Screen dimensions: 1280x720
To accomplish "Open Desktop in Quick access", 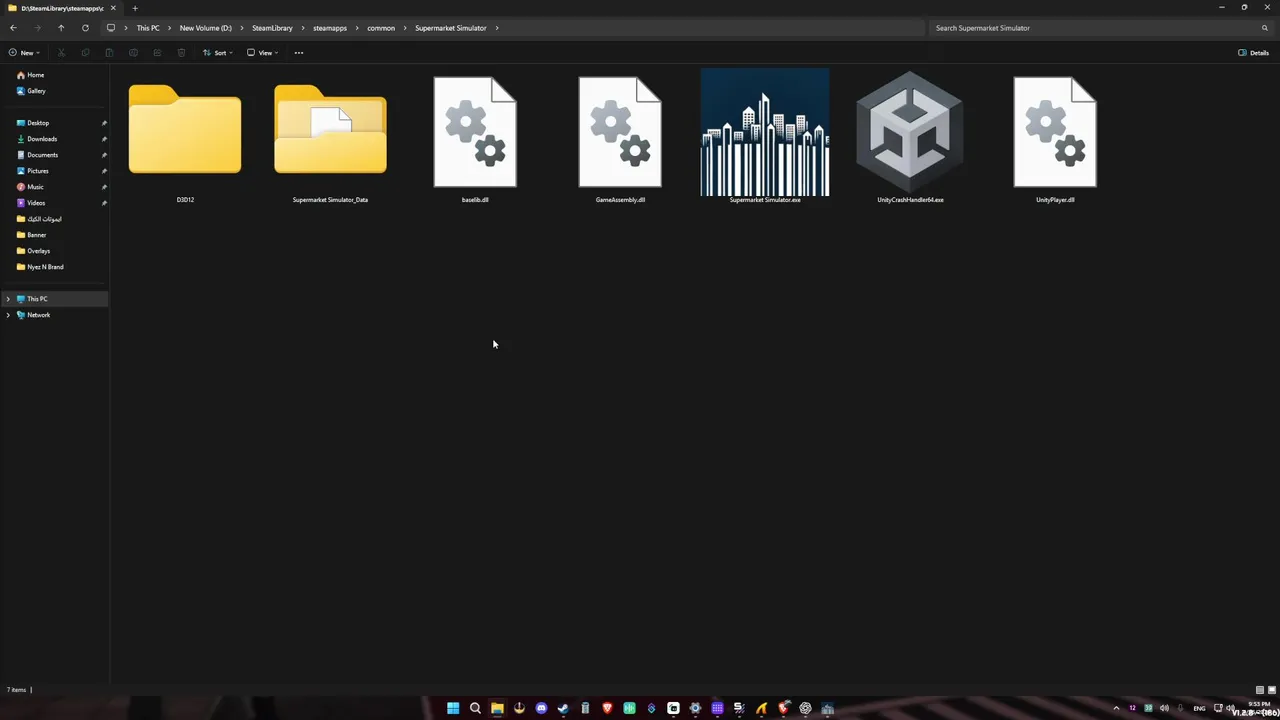I will [33, 123].
